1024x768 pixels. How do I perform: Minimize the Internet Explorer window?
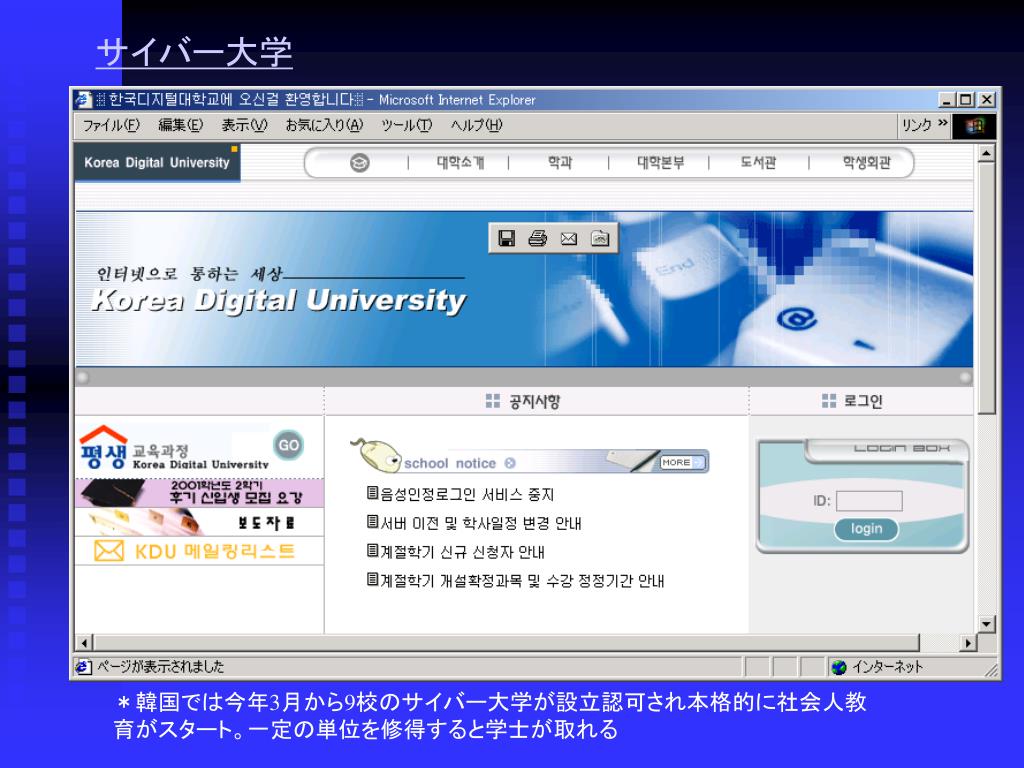point(947,100)
